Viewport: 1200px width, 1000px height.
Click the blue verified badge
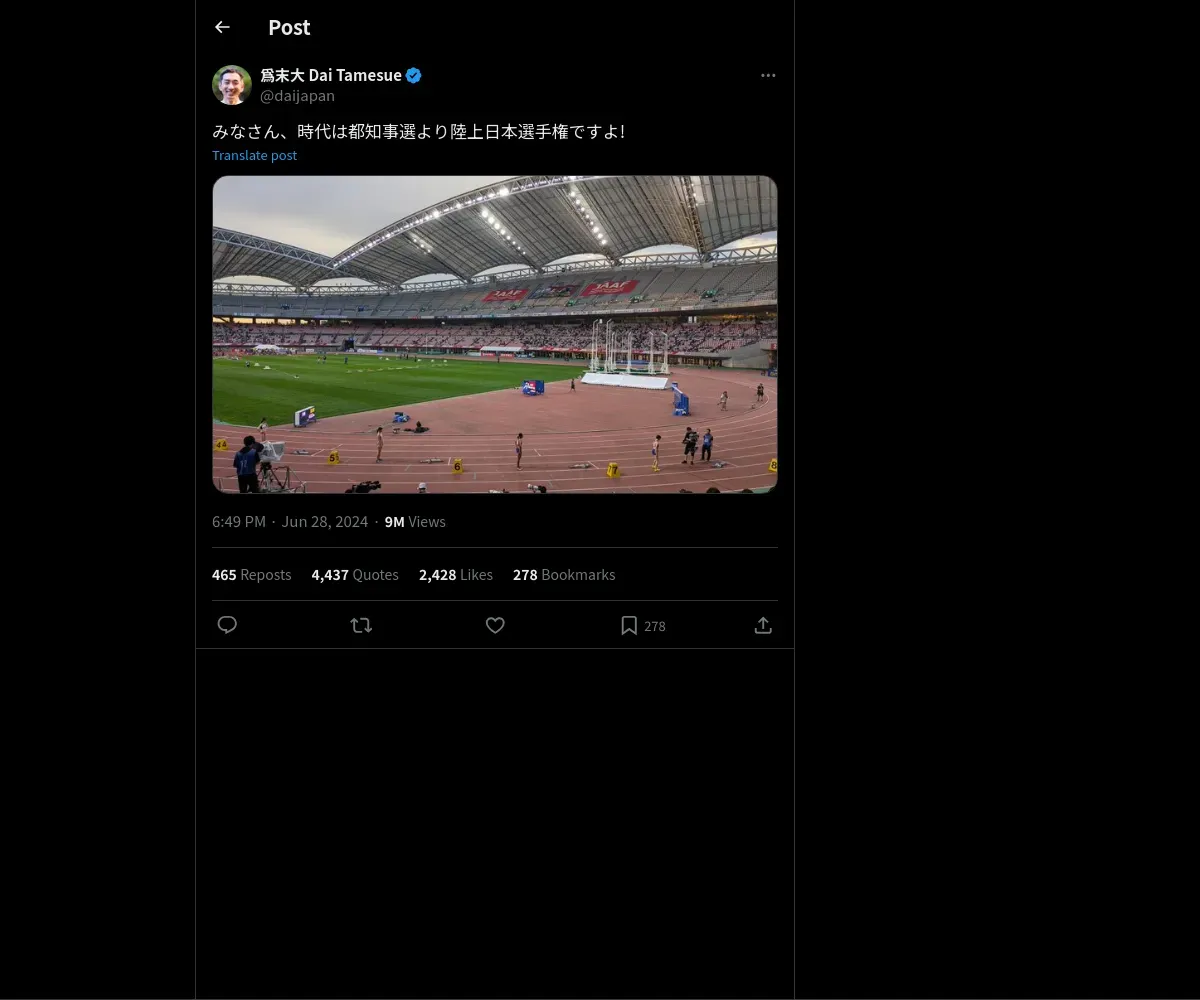[414, 76]
